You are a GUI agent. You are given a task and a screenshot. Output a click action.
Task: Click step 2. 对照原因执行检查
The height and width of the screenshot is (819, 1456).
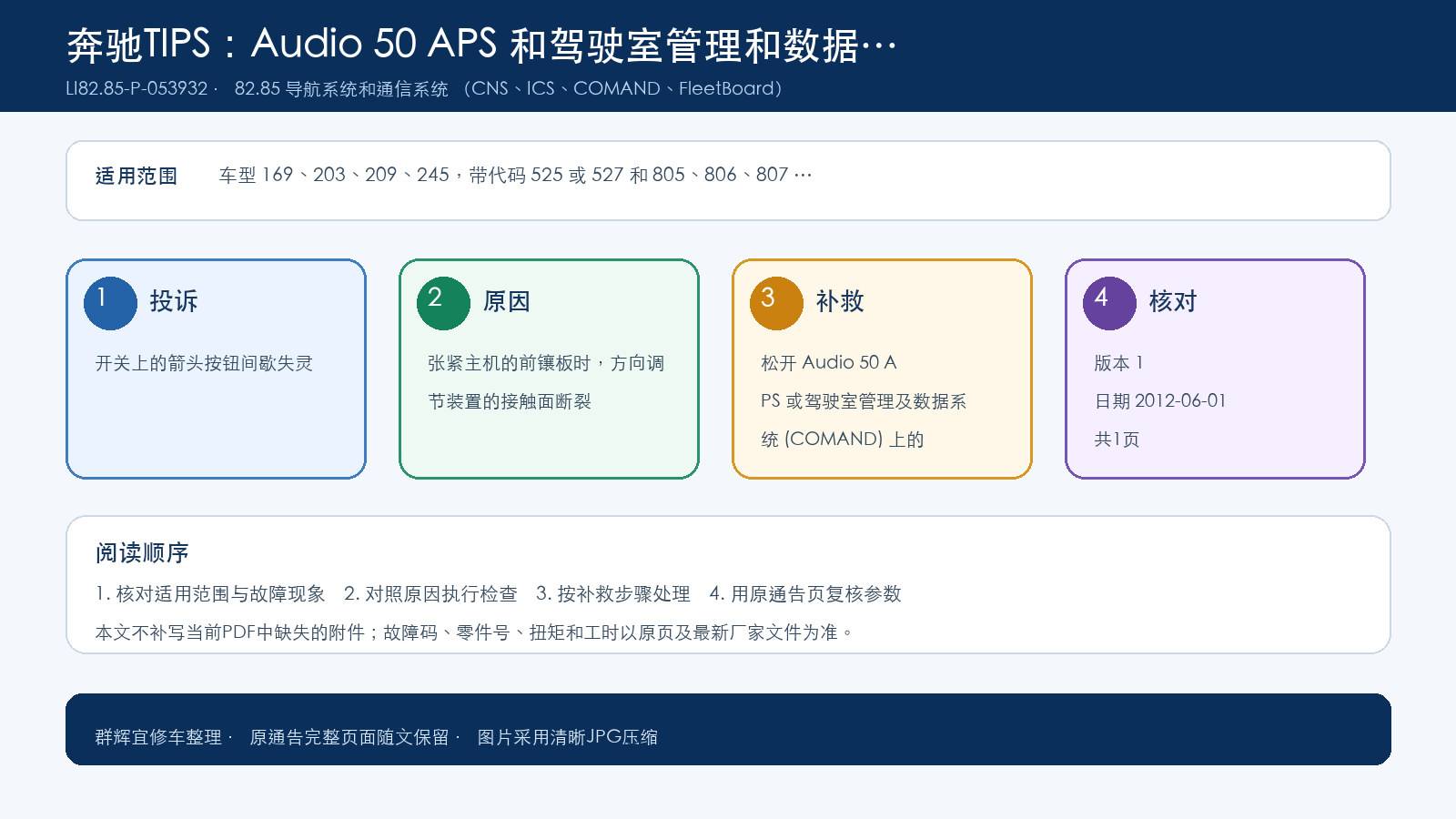click(430, 594)
